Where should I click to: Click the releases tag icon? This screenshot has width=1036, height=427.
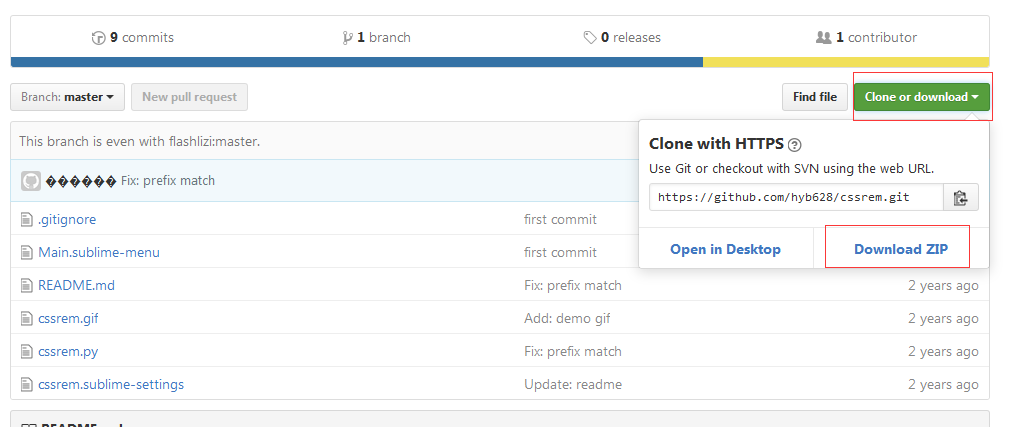[x=590, y=38]
